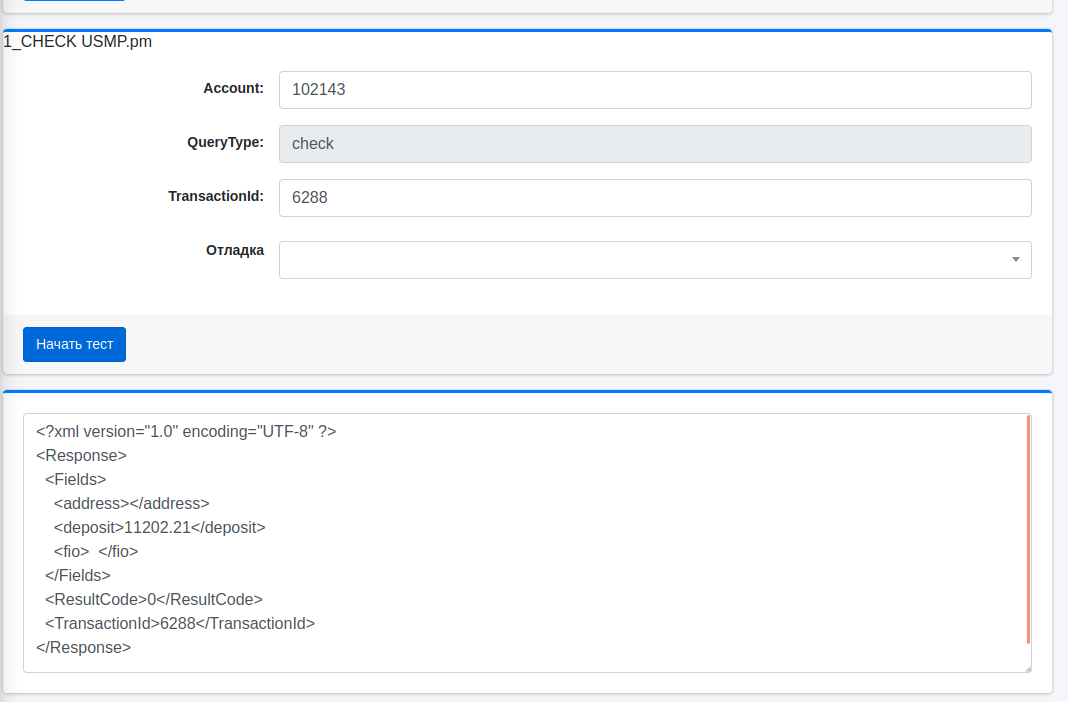Image resolution: width=1068 pixels, height=702 pixels.
Task: Click the fio tag line in response
Action: (x=96, y=551)
